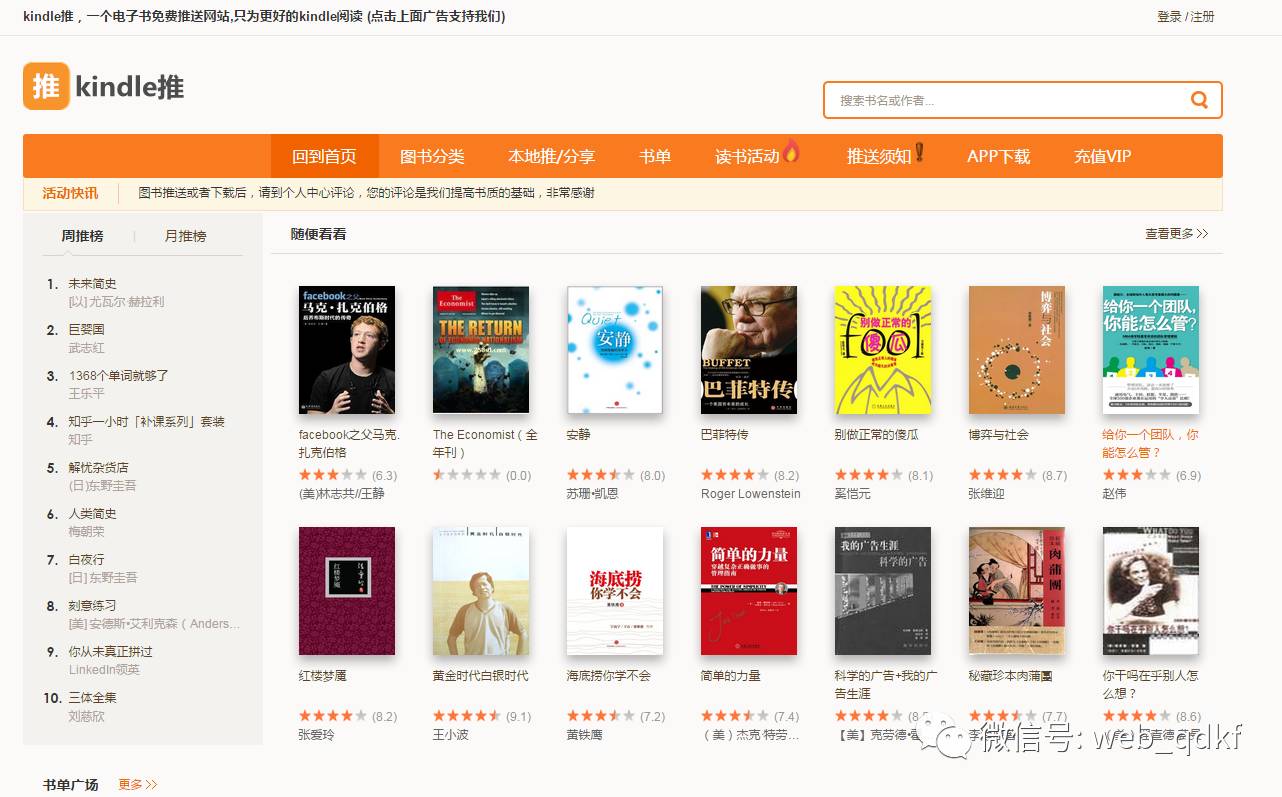Open the title link 博弈与社会

coord(999,435)
